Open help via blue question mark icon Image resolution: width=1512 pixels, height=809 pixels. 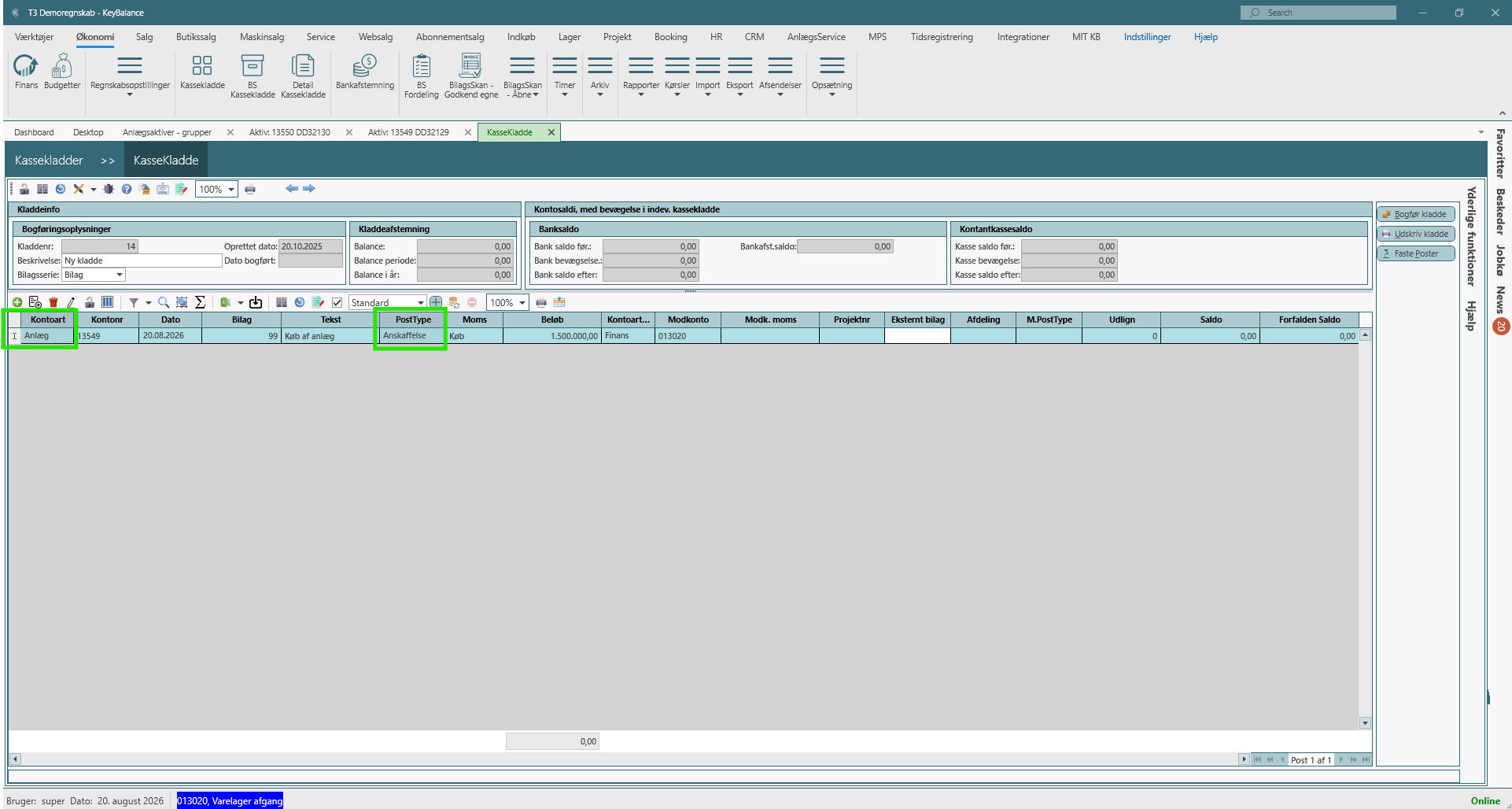pos(126,189)
